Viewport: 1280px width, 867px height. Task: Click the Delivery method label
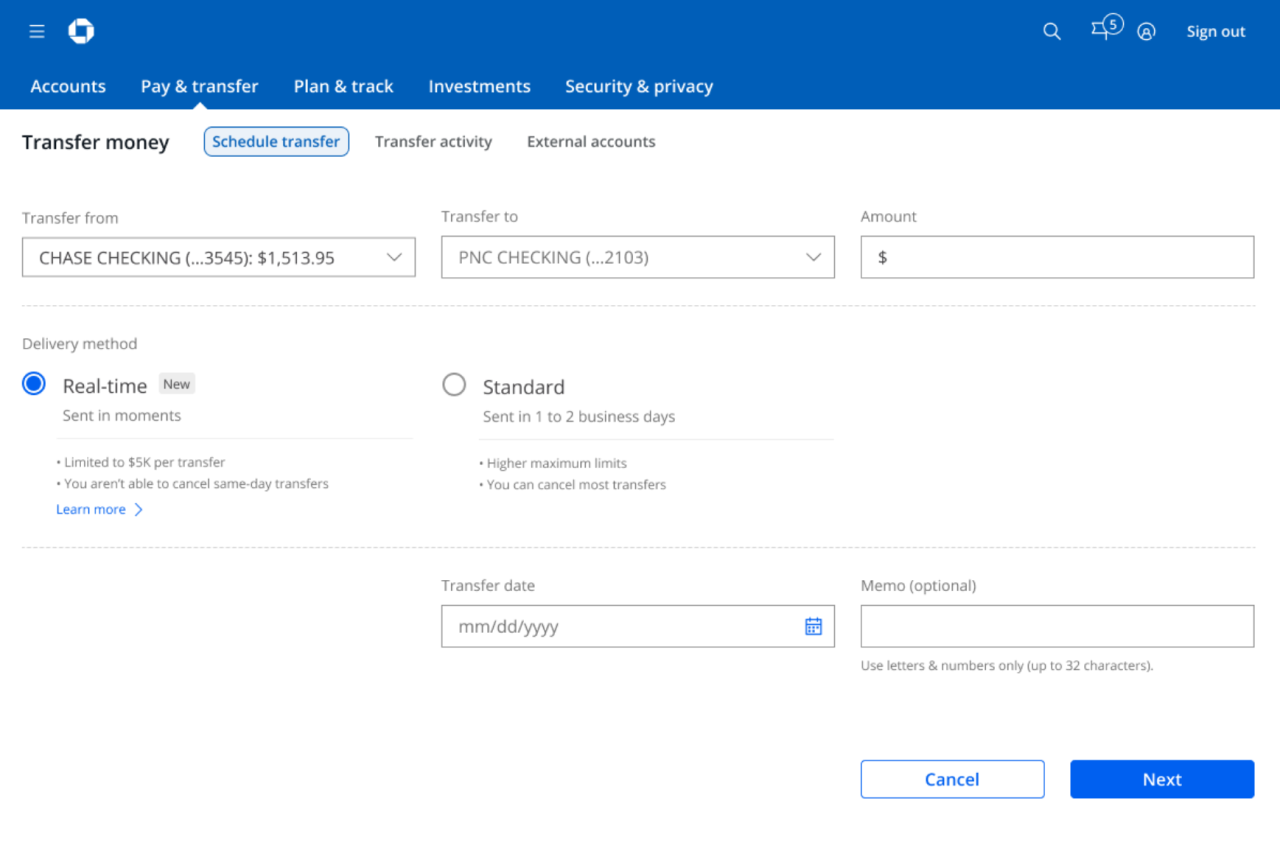click(80, 344)
